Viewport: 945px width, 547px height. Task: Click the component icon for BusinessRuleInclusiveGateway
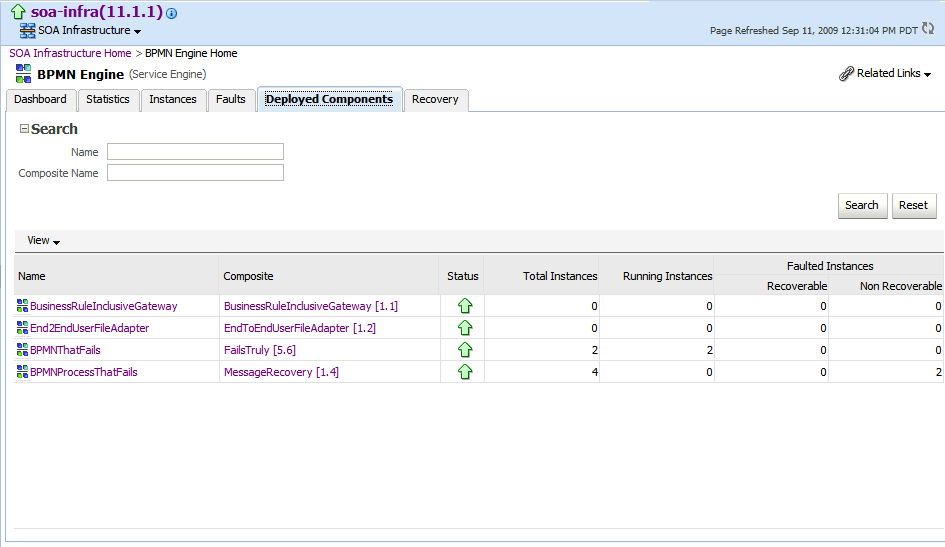(x=22, y=305)
